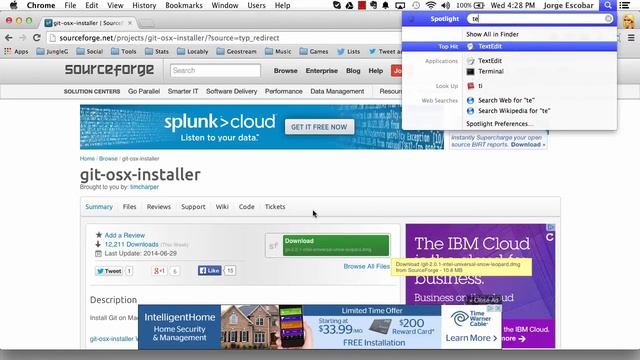Screen dimensions: 640x360
Task: Click the Google Drive menu bar icon
Action: (x=349, y=5)
